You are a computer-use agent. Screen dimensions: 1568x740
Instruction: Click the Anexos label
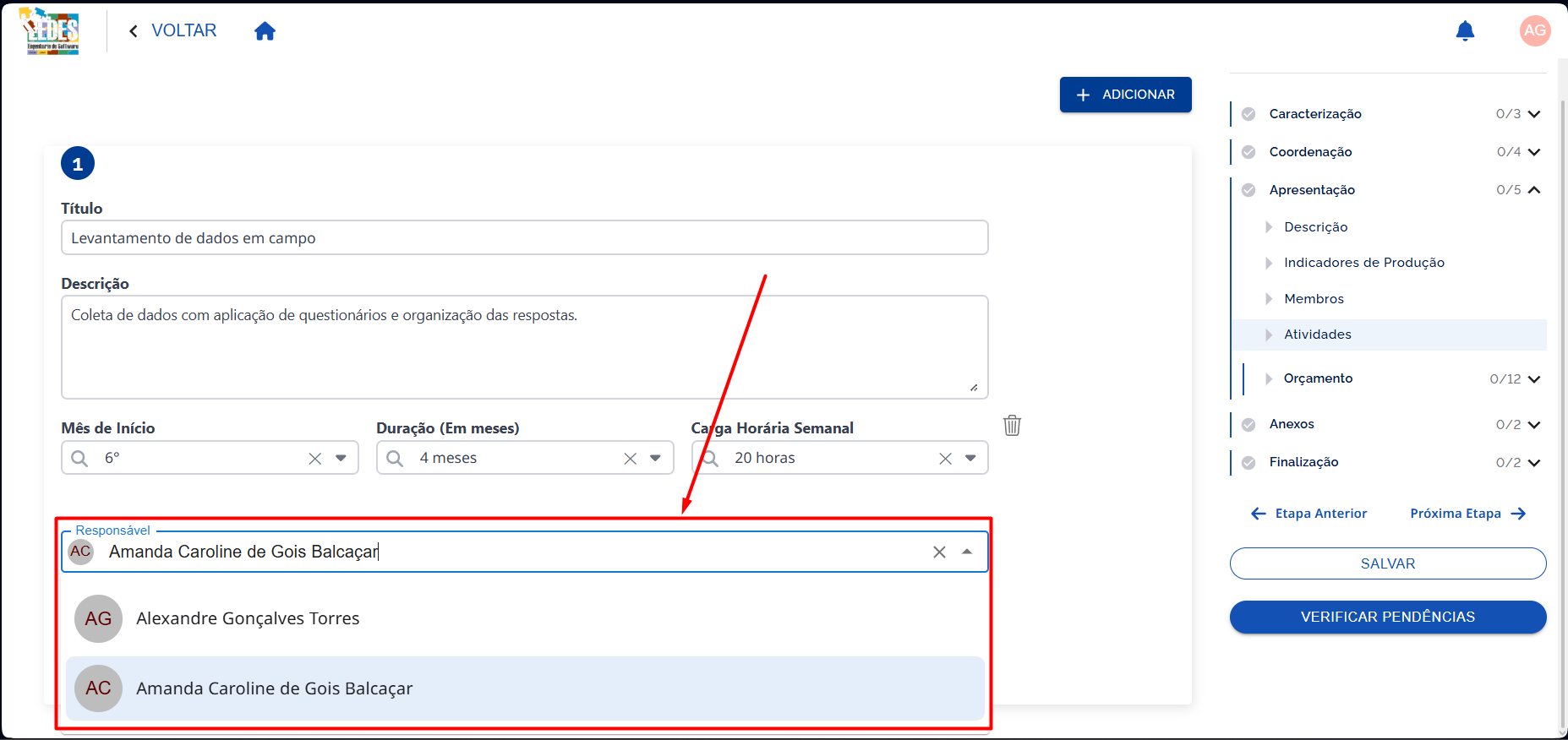(1292, 424)
